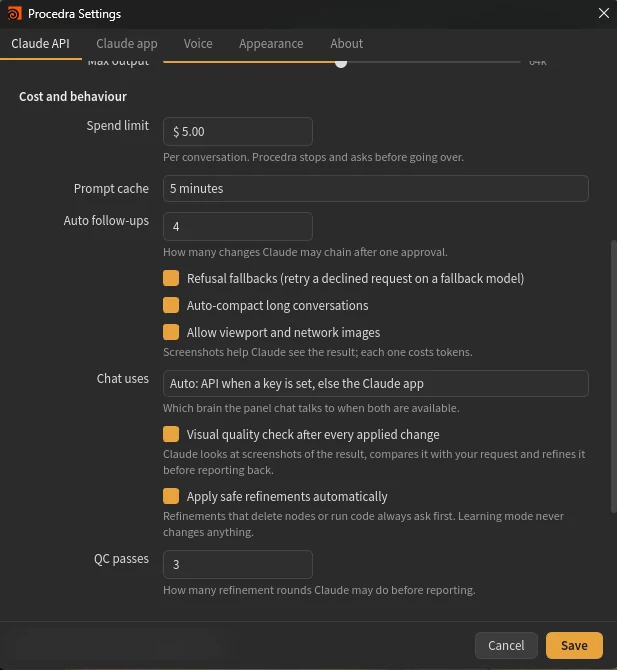Screen dimensions: 617x670
Task: Open the Chat uses dropdown
Action: tap(376, 384)
